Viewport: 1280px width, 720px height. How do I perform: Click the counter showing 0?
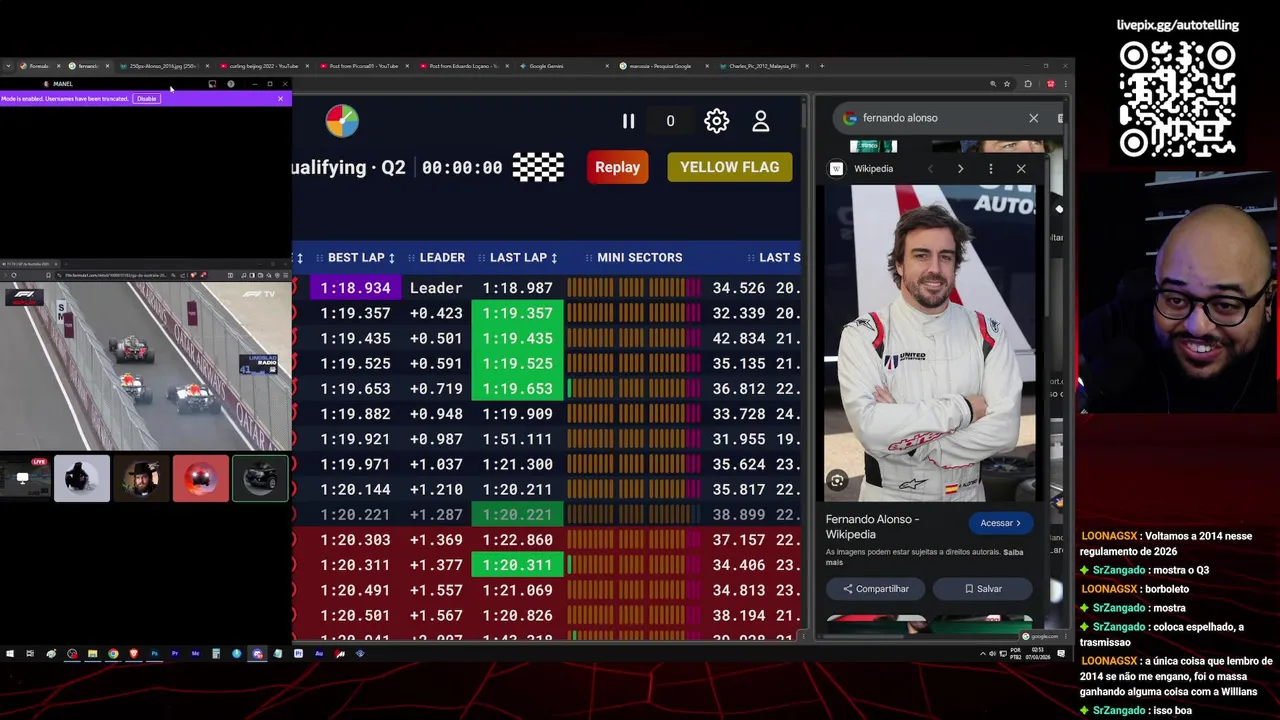pyautogui.click(x=670, y=121)
